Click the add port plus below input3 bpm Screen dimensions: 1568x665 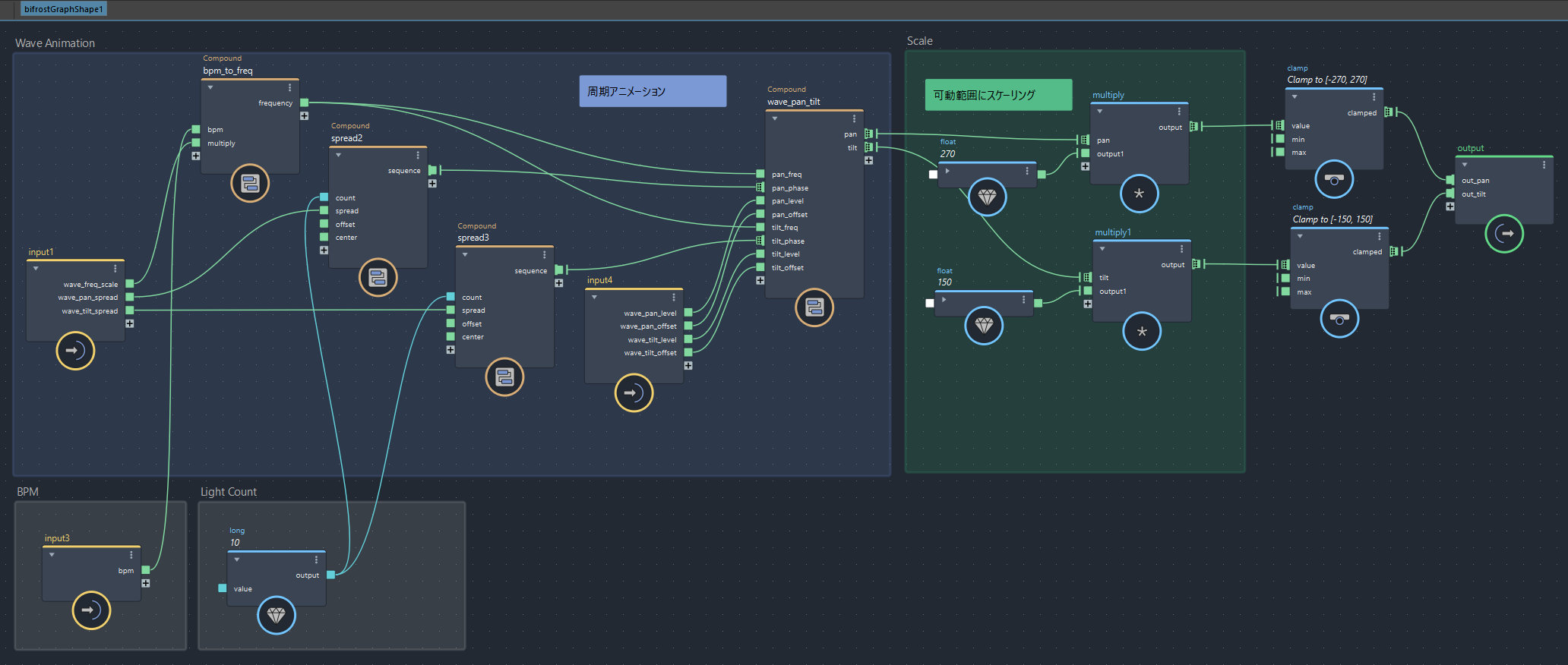145,583
